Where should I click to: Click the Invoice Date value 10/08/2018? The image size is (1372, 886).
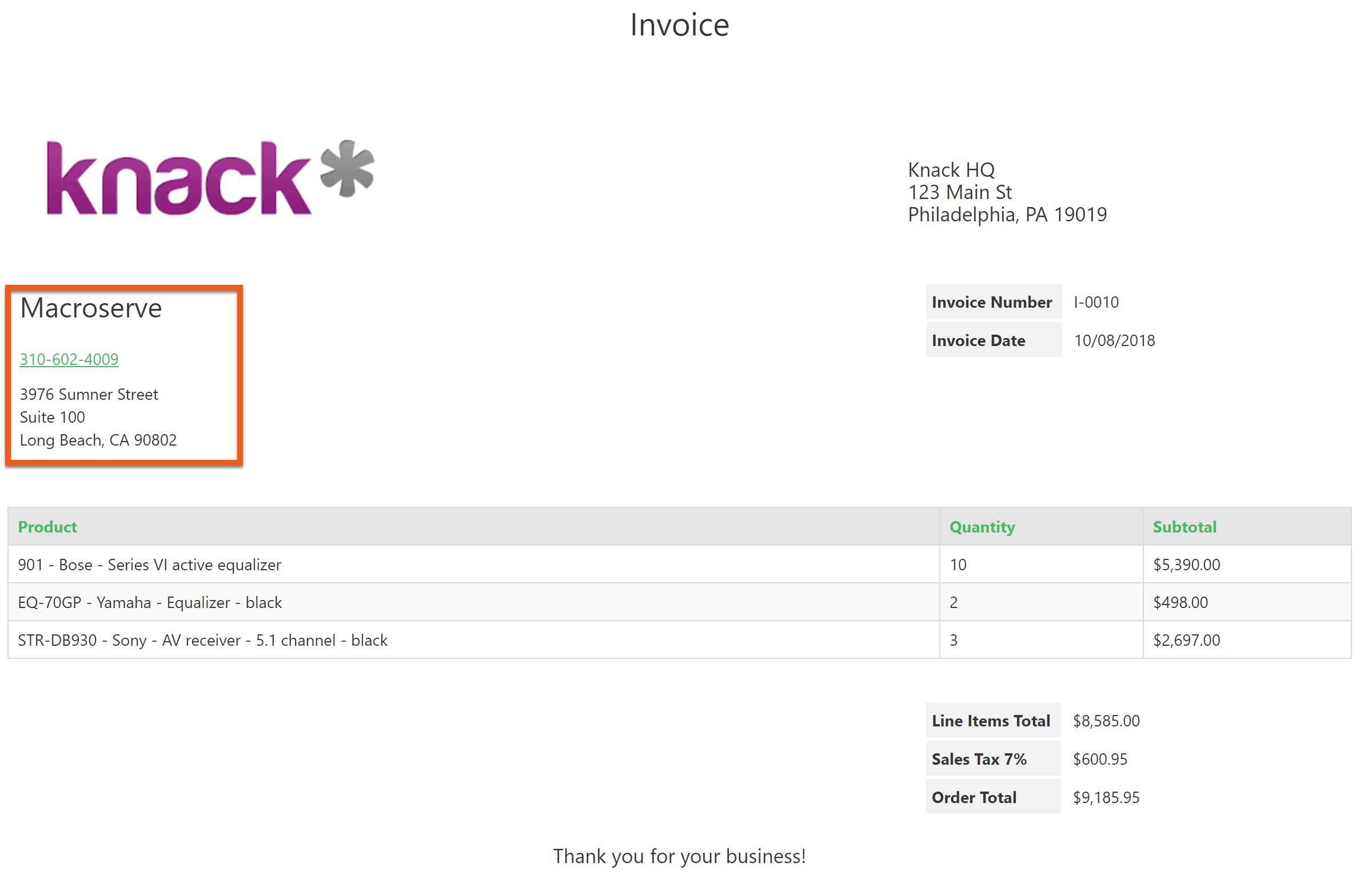click(x=1114, y=340)
